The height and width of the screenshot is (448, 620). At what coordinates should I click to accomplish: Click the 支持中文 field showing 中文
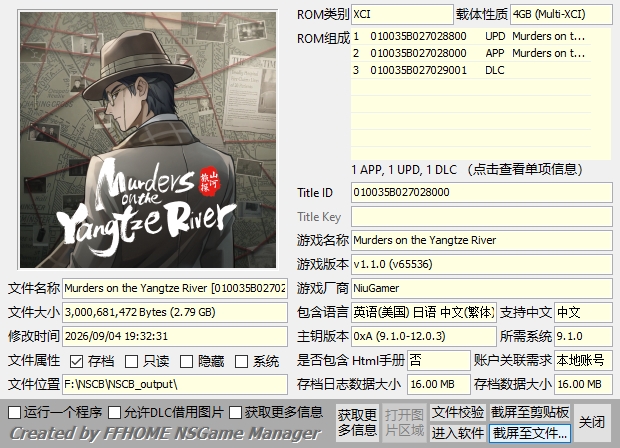(583, 312)
